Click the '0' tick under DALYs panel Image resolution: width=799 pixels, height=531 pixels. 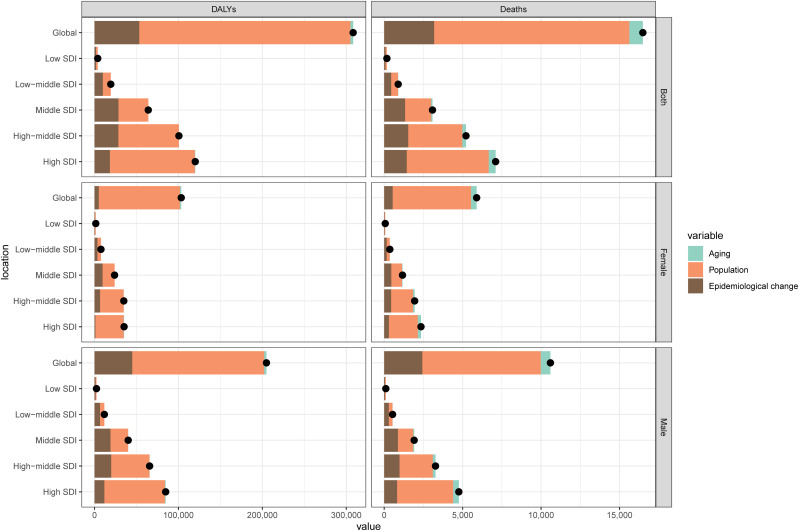(x=94, y=515)
